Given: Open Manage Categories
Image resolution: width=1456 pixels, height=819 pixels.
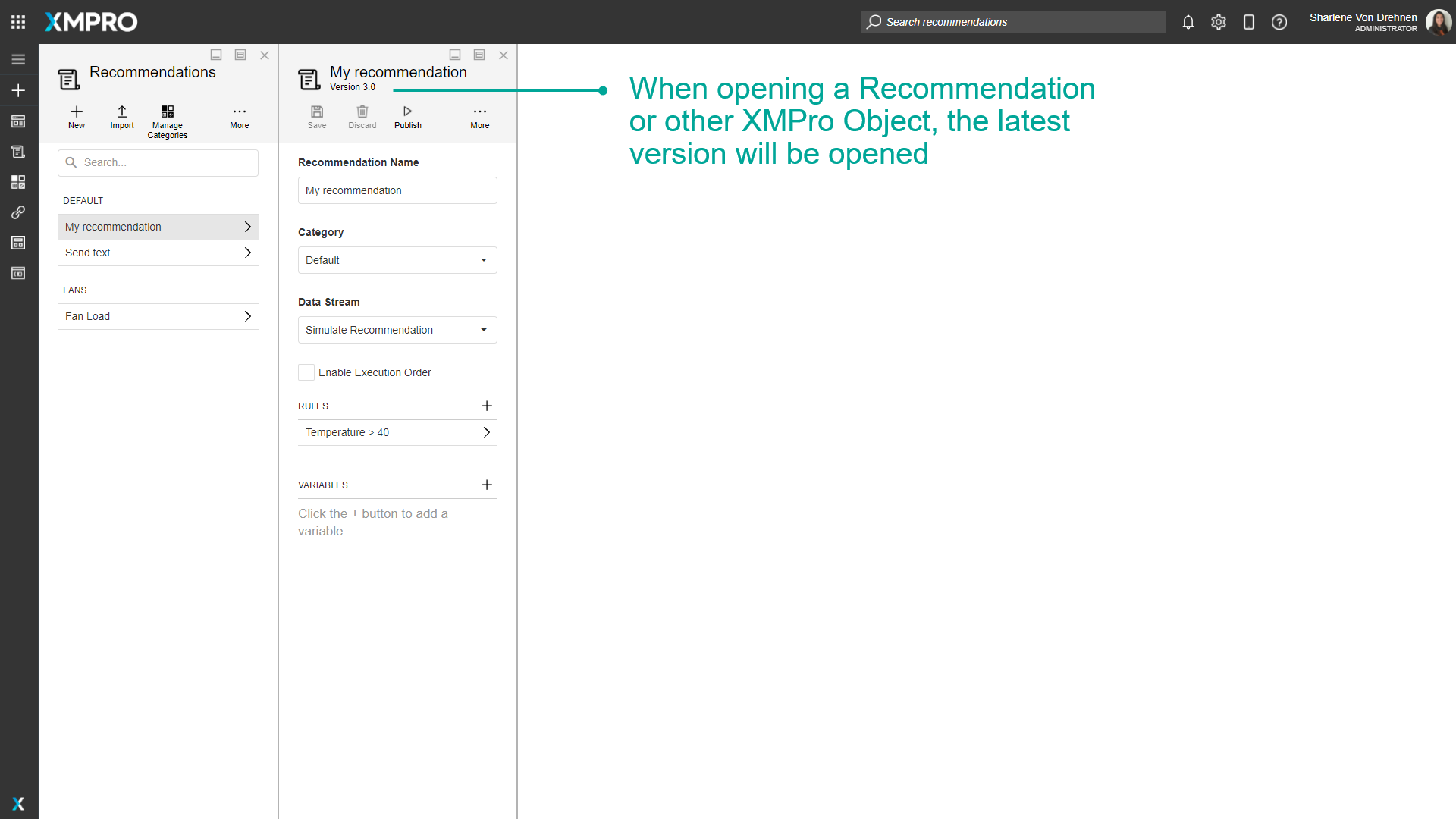Looking at the screenshot, I should tap(168, 112).
